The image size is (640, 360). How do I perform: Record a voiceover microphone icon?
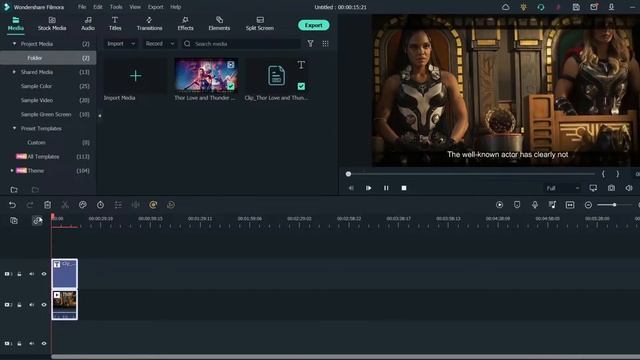tap(535, 205)
